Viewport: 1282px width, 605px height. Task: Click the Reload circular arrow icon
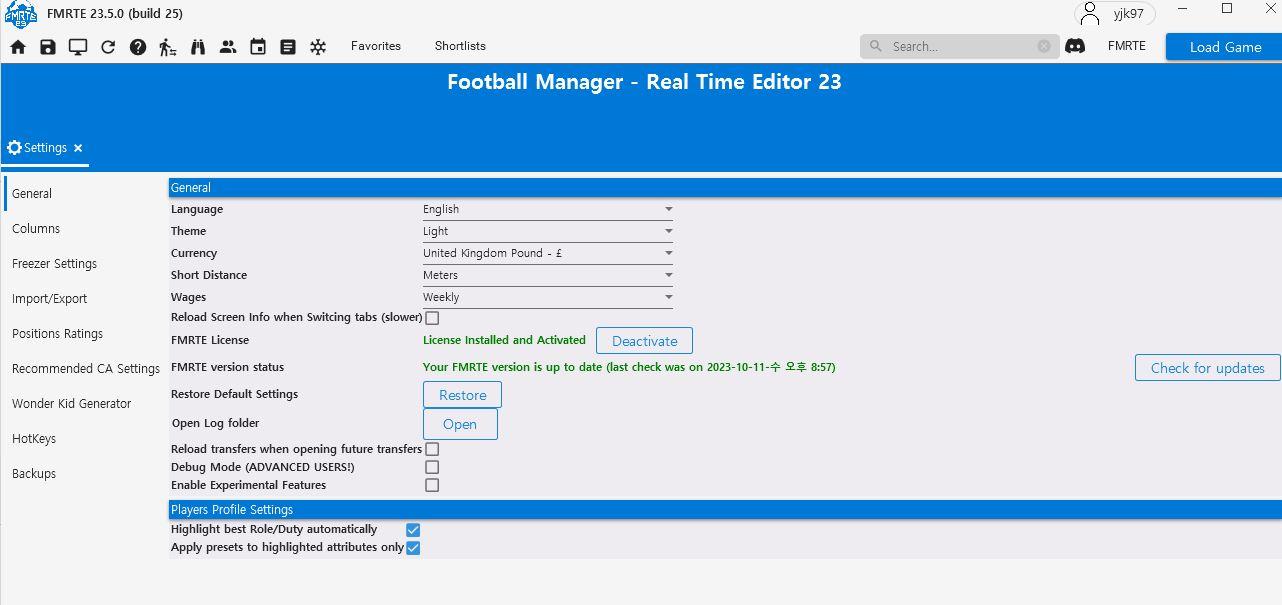tap(108, 47)
